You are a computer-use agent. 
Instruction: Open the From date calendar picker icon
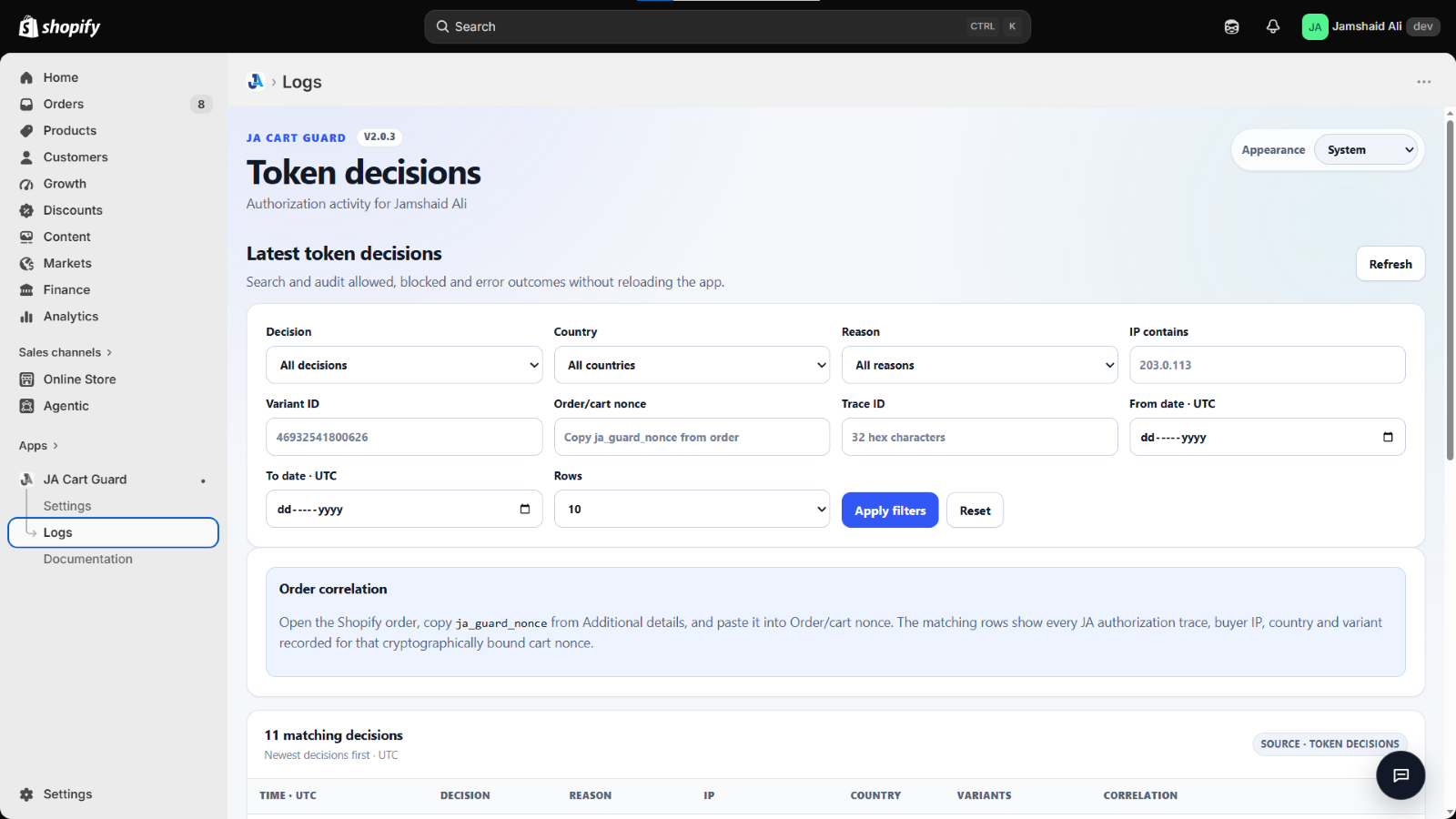click(x=1388, y=437)
